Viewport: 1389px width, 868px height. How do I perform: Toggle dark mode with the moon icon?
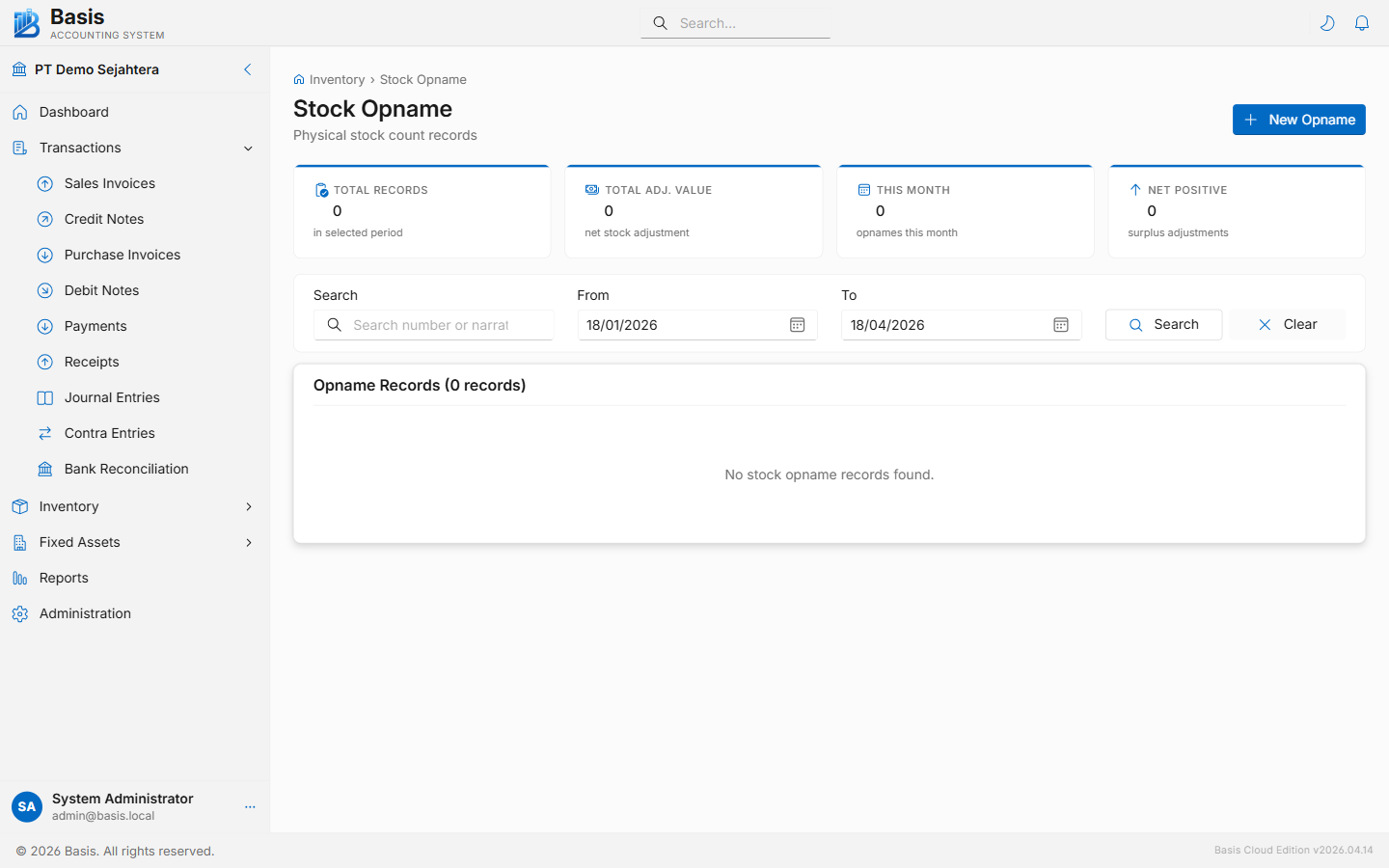1327,23
